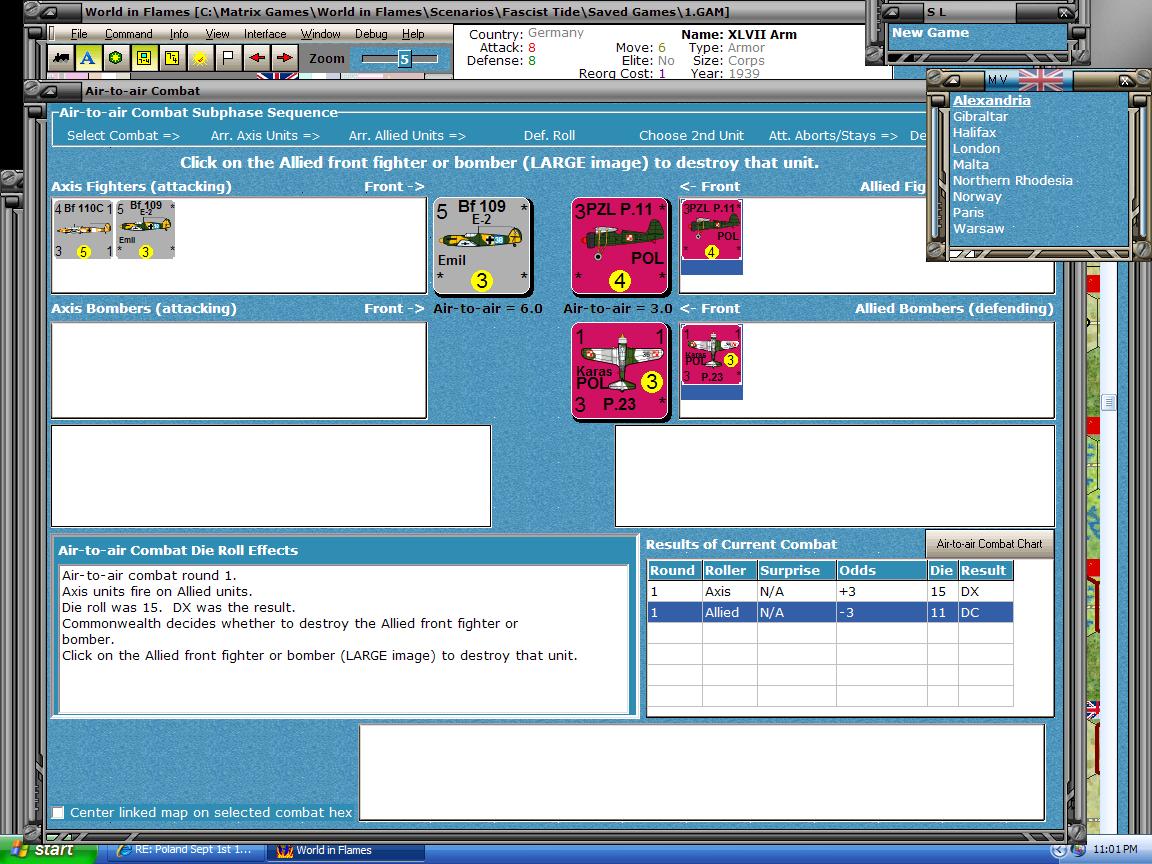Destroy the large PZL P.11 front fighter
1152x864 pixels.
point(621,246)
